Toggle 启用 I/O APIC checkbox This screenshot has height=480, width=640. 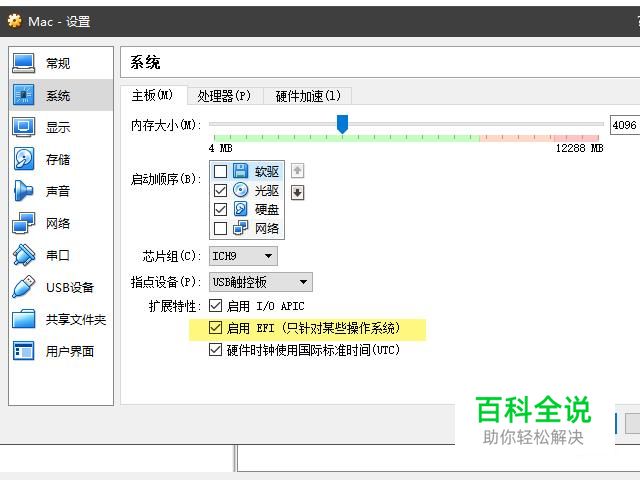click(x=216, y=305)
